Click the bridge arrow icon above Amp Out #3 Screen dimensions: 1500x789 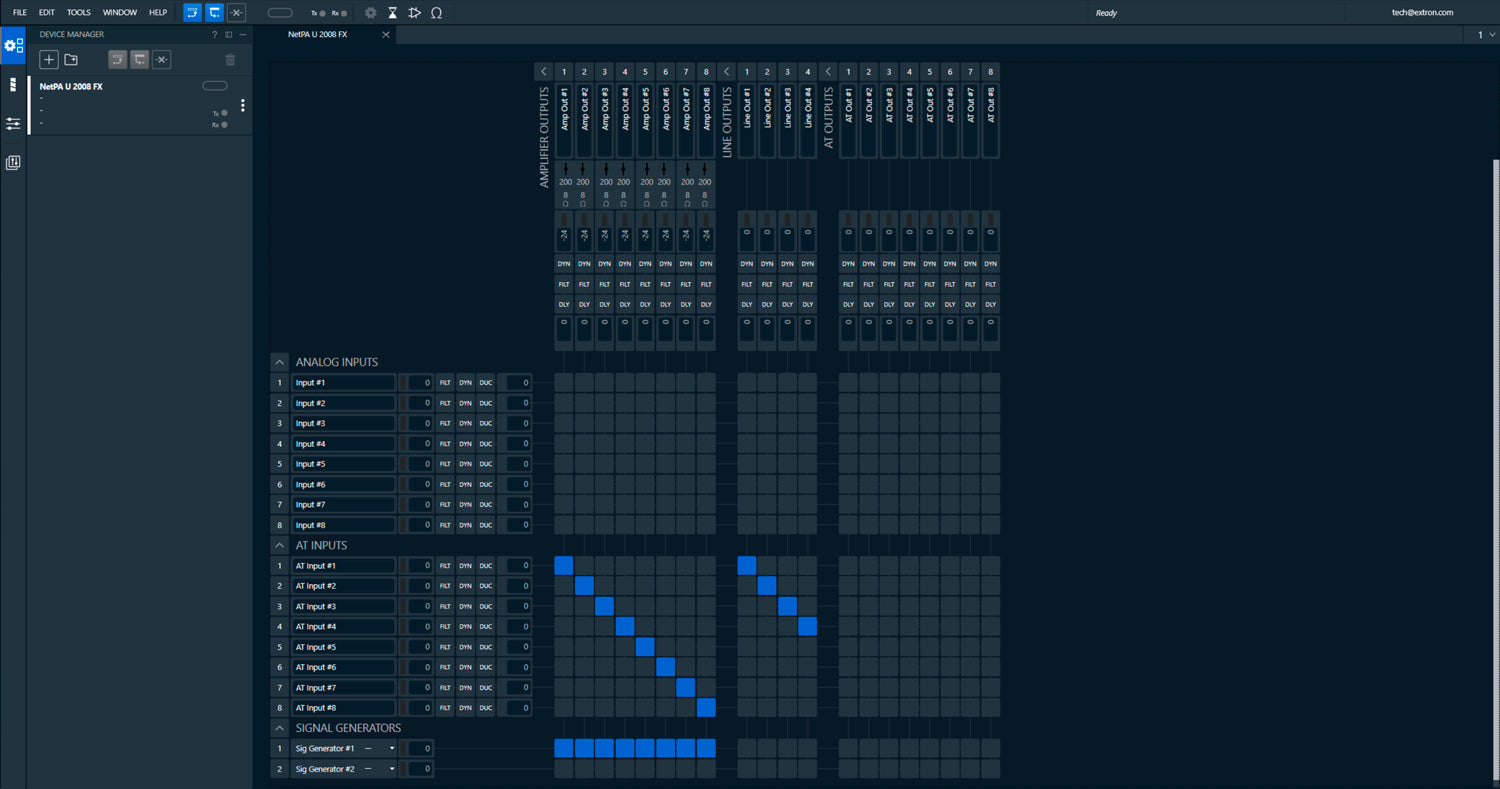click(604, 168)
